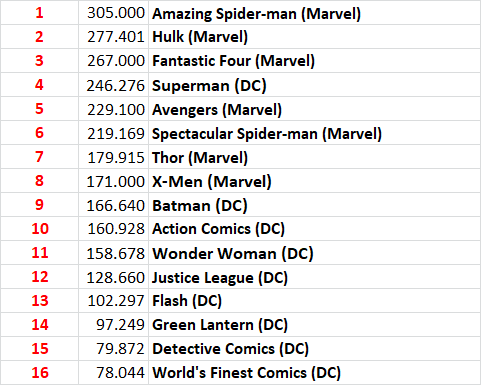481x385 pixels.
Task: Click the Spectacular Spider-man (Marvel) cell
Action: click(x=314, y=133)
